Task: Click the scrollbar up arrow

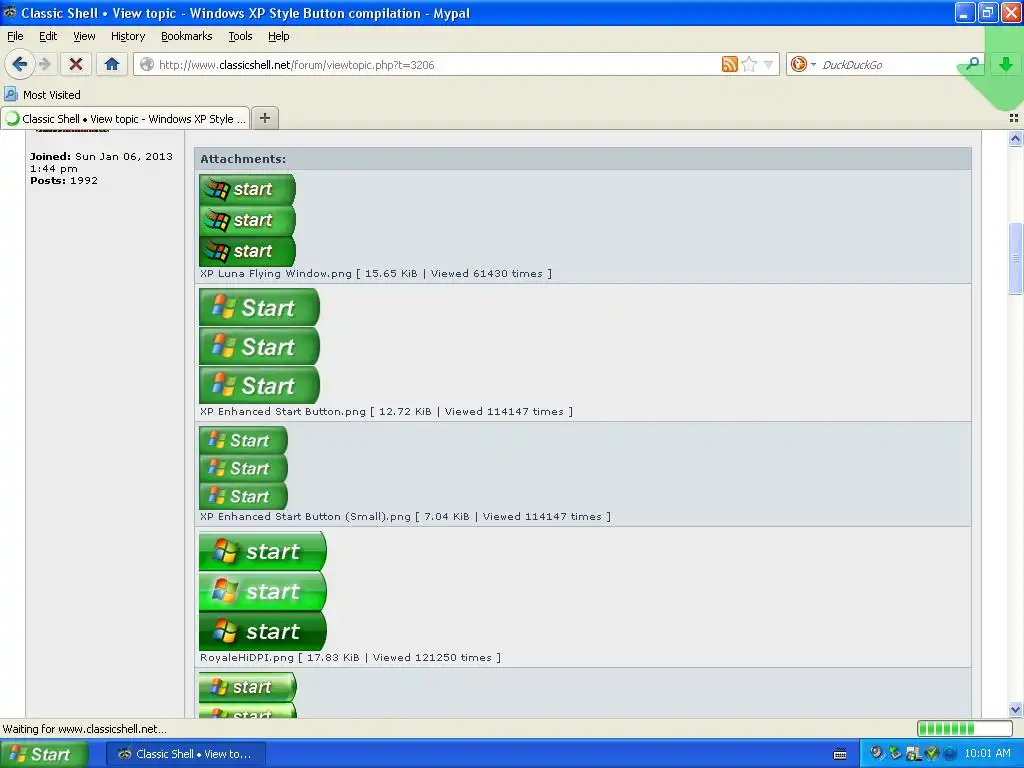Action: click(x=1015, y=138)
